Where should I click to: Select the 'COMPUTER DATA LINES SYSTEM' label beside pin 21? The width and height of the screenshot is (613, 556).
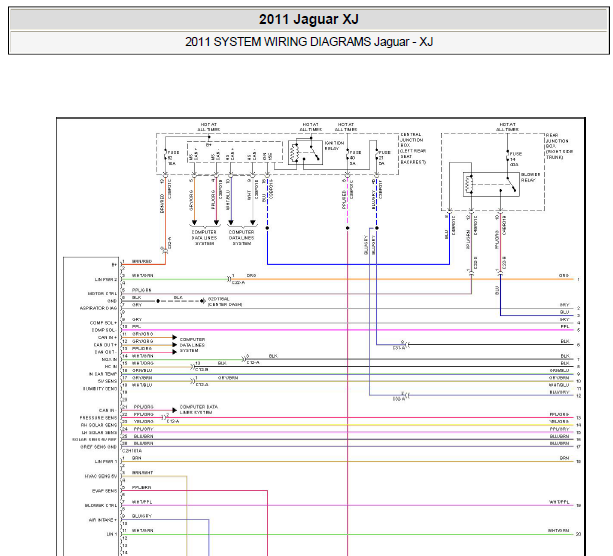coord(199,409)
